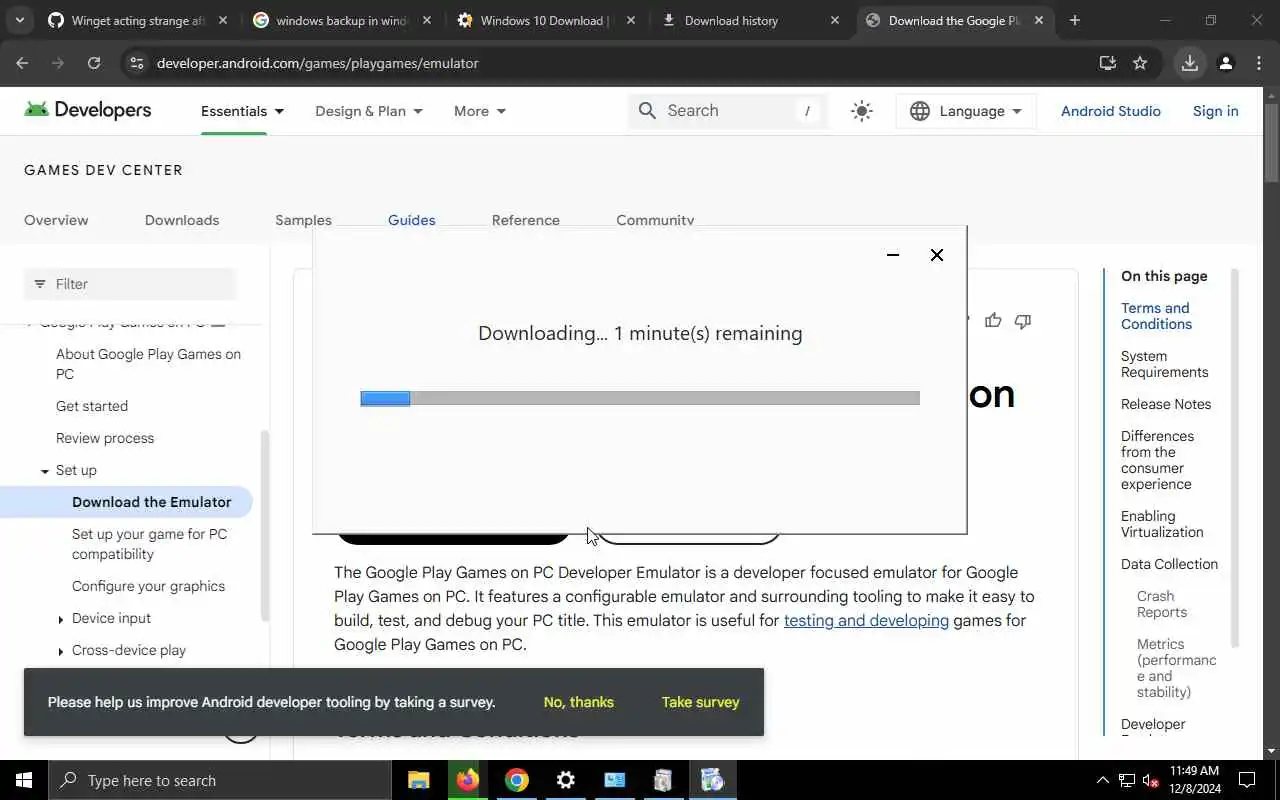This screenshot has height=800, width=1280.
Task: Click Chrome icon in taskbar
Action: click(516, 780)
